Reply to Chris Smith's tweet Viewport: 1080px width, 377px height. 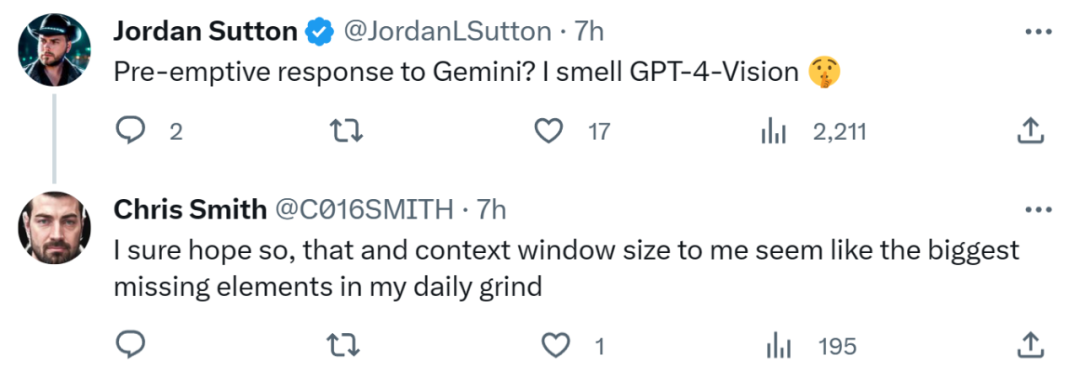click(129, 344)
